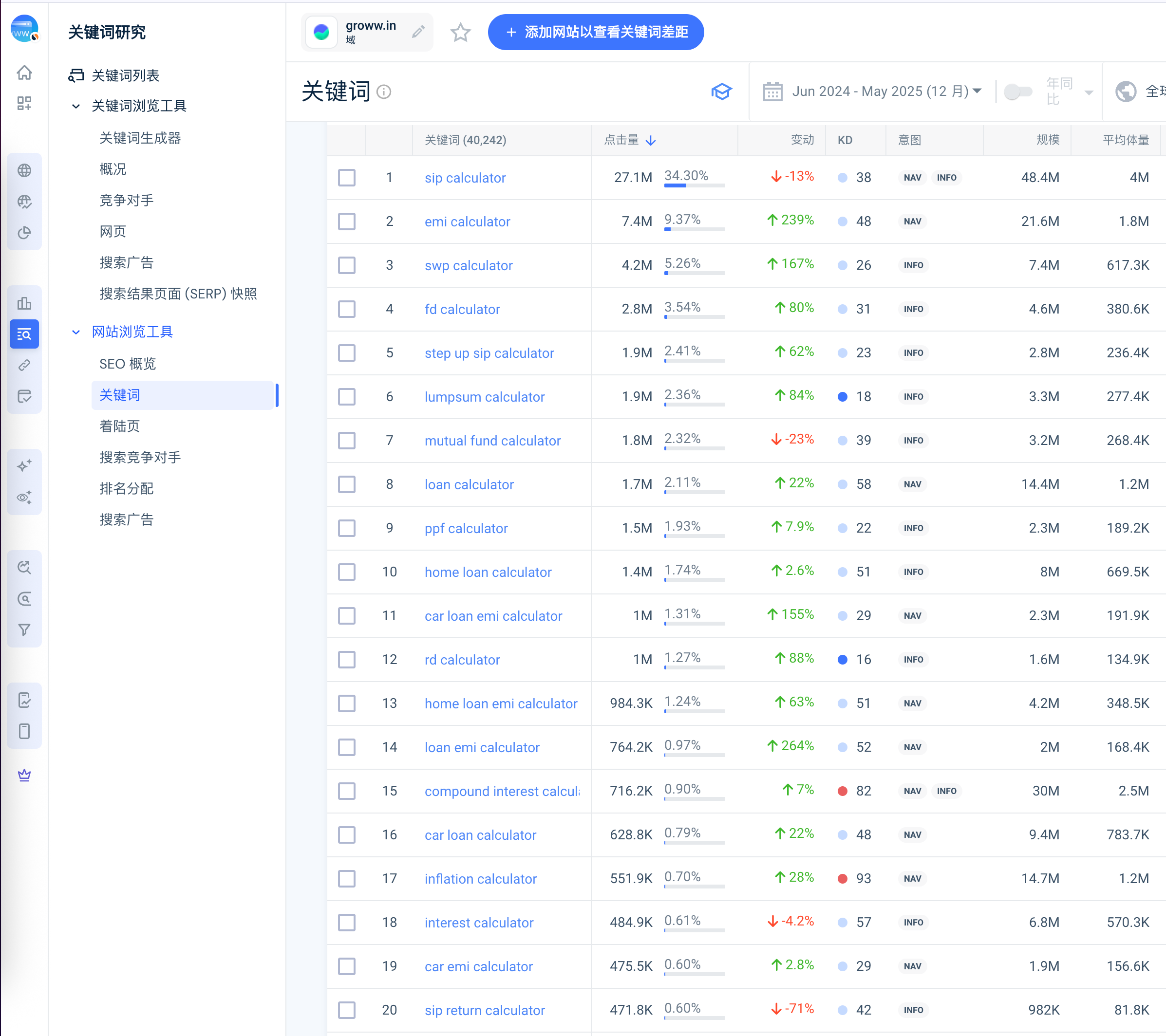This screenshot has height=1036, width=1166.
Task: Open the swp calculator keyword link
Action: (469, 265)
